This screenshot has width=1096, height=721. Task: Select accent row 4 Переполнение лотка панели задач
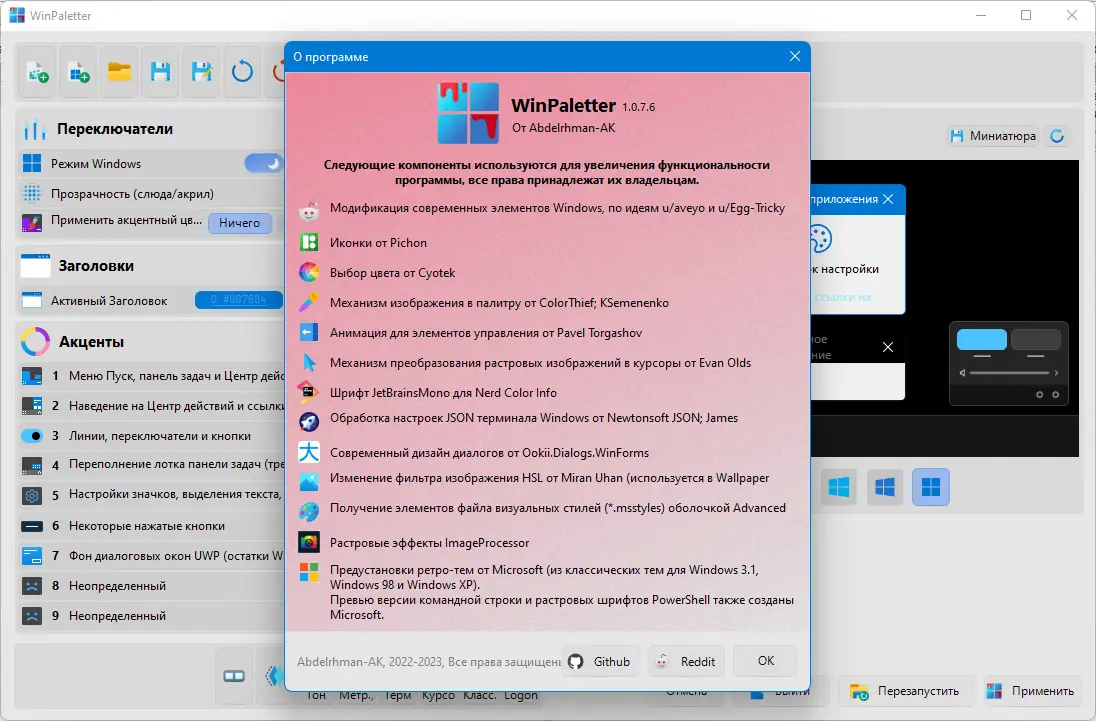pos(151,465)
